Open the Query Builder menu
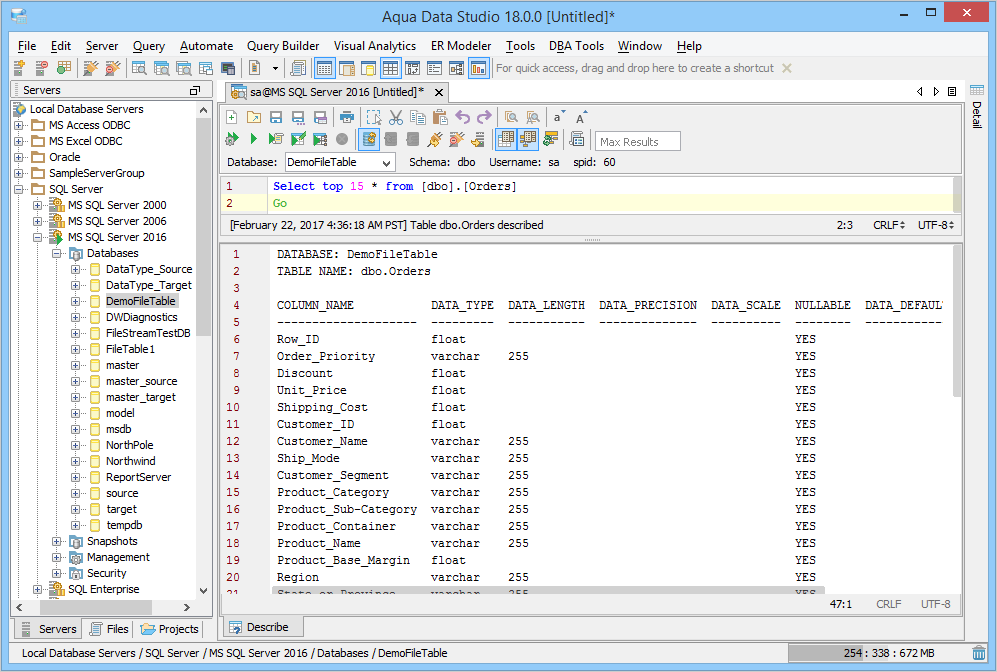The width and height of the screenshot is (997, 672). 283,46
